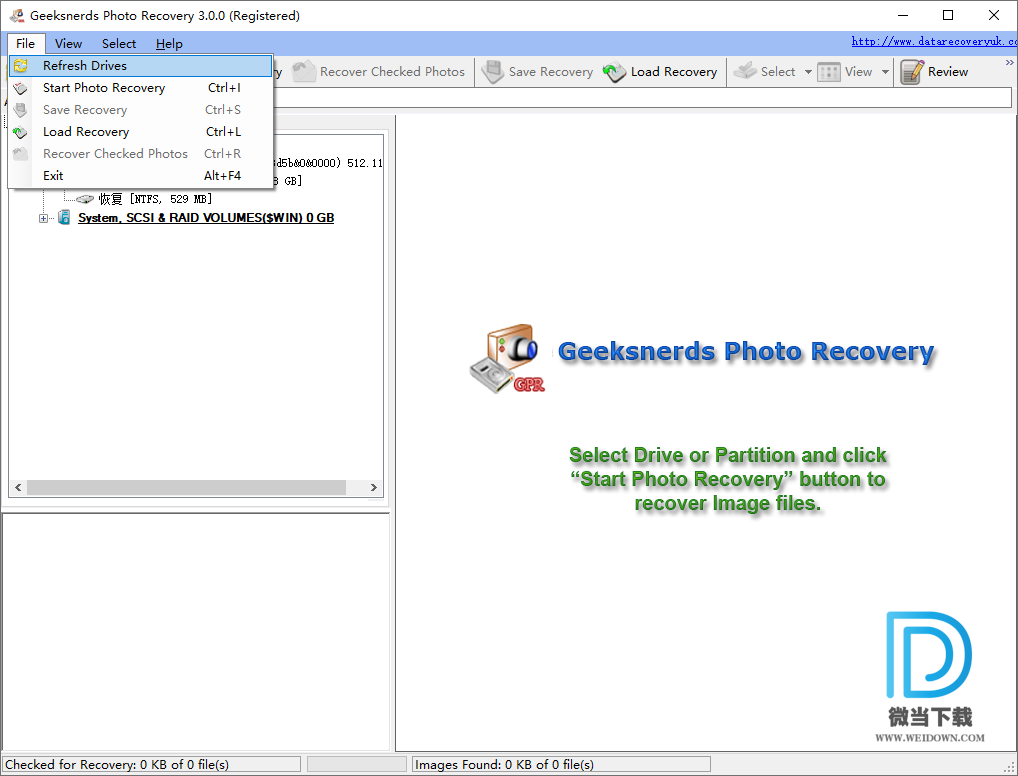Click the Save Recovery toolbar disk icon
Screen dimensions: 1018x776
tap(493, 71)
